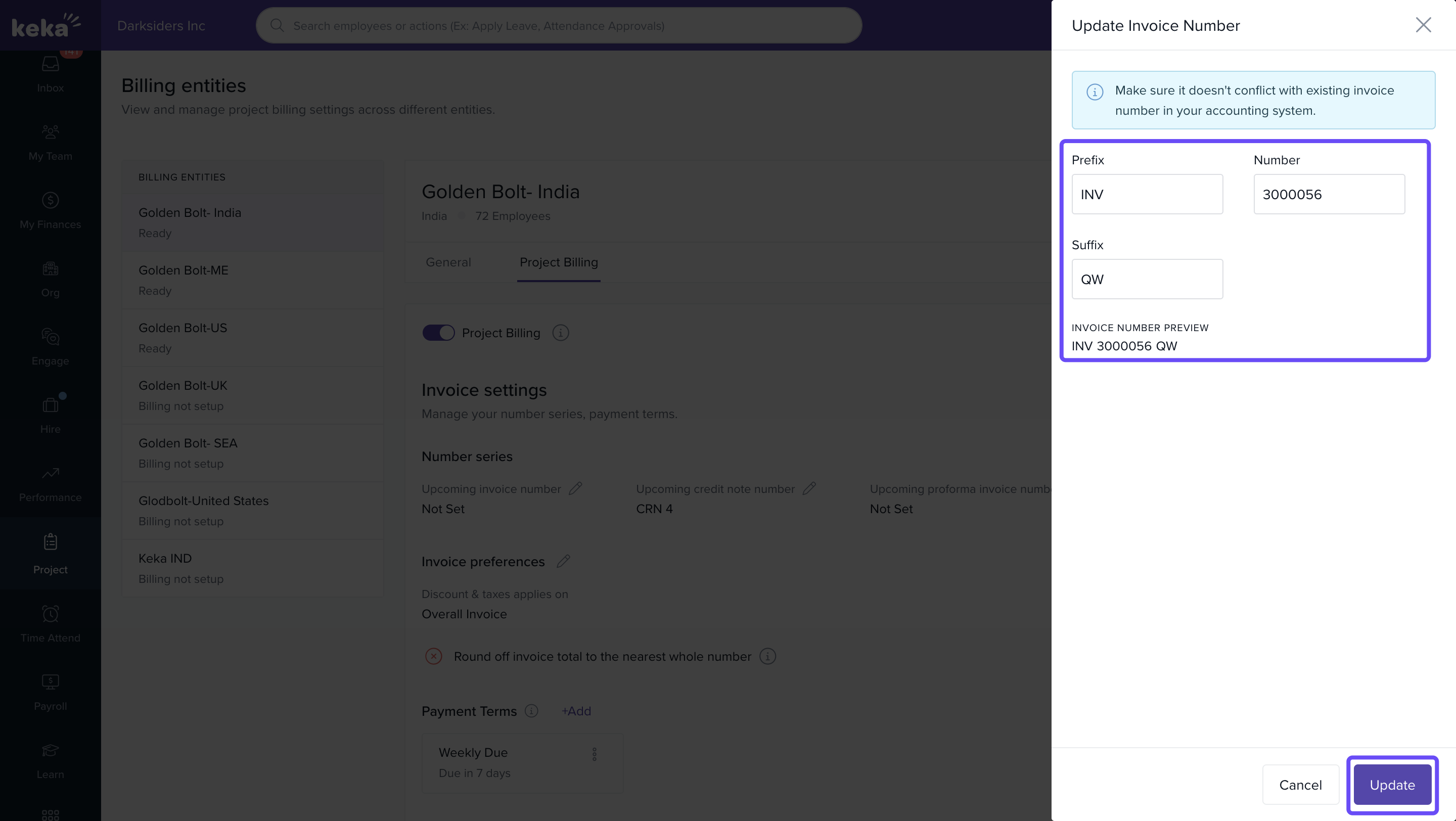The image size is (1456, 821).
Task: Click the Prefix input field
Action: 1147,194
